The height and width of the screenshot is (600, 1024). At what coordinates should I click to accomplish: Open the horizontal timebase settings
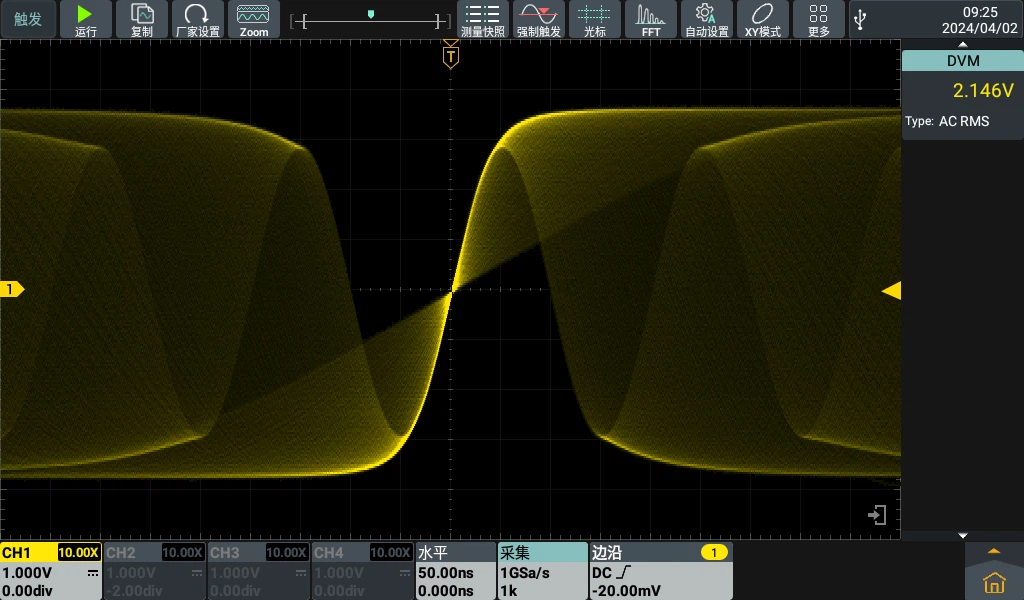pos(455,571)
